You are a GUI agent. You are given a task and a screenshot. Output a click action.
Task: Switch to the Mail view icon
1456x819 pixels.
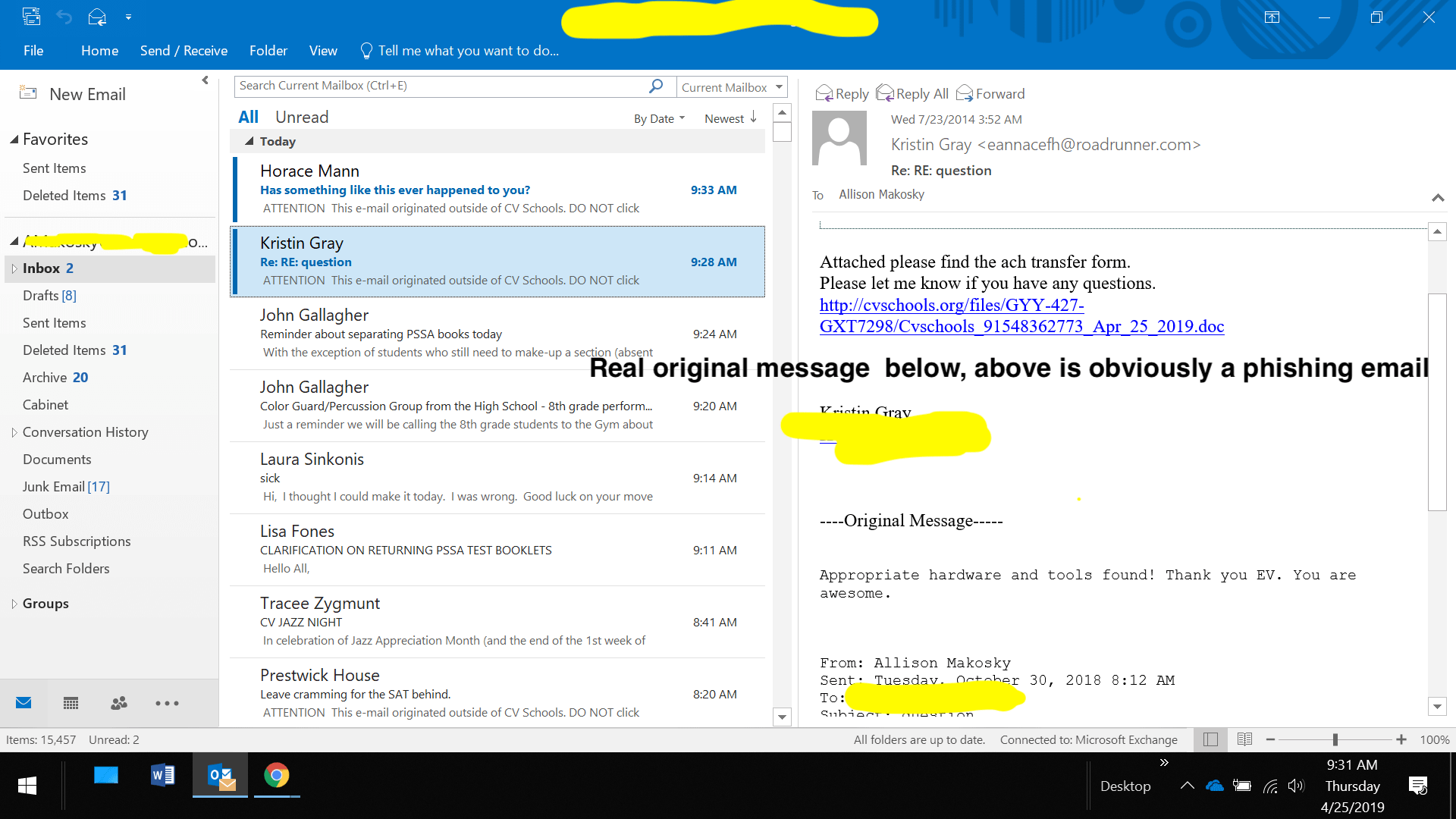[x=24, y=703]
